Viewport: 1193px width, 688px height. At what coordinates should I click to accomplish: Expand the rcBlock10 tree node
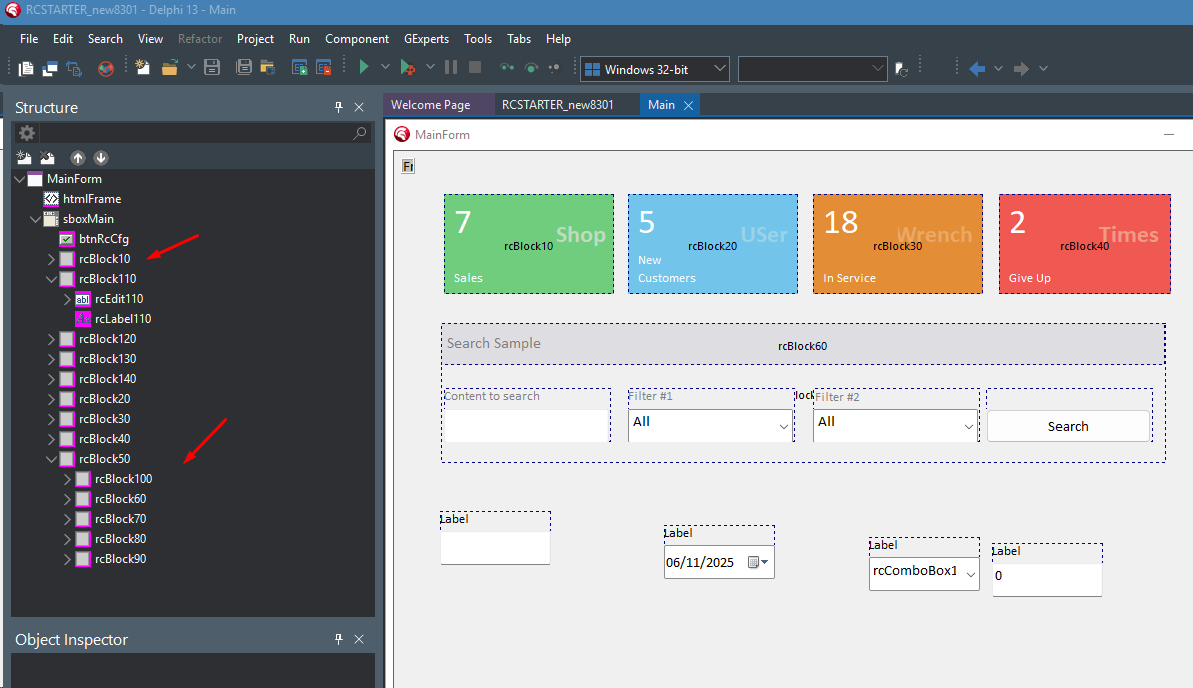[51, 259]
